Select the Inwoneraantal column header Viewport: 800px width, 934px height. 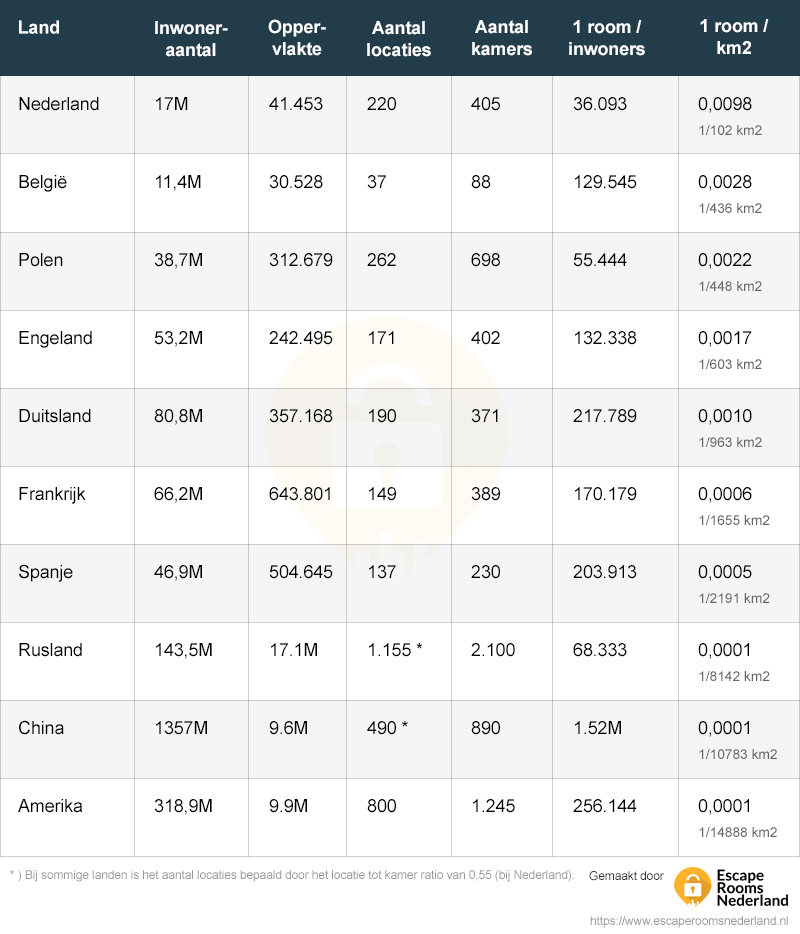click(191, 39)
